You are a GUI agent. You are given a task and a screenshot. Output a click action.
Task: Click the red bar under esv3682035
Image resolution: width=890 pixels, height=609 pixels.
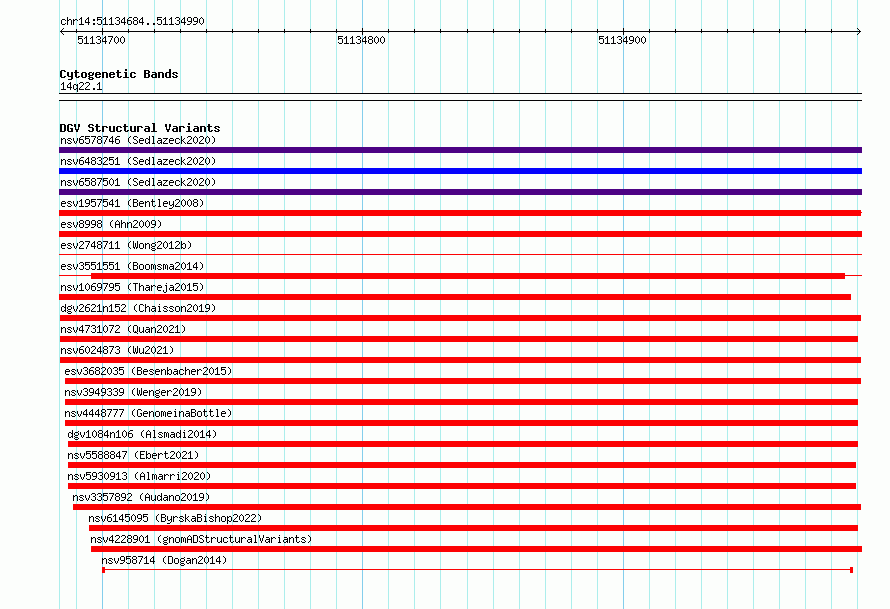tap(463, 381)
